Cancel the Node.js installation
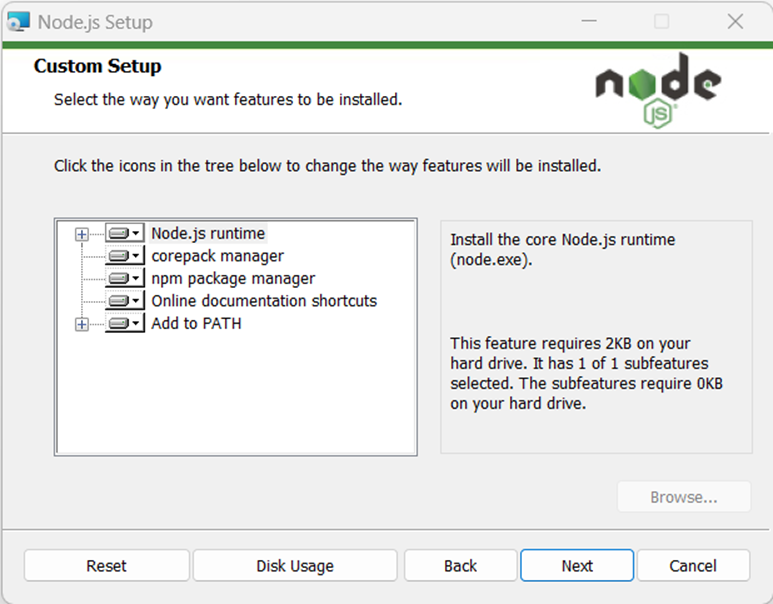This screenshot has height=604, width=773. (x=693, y=566)
